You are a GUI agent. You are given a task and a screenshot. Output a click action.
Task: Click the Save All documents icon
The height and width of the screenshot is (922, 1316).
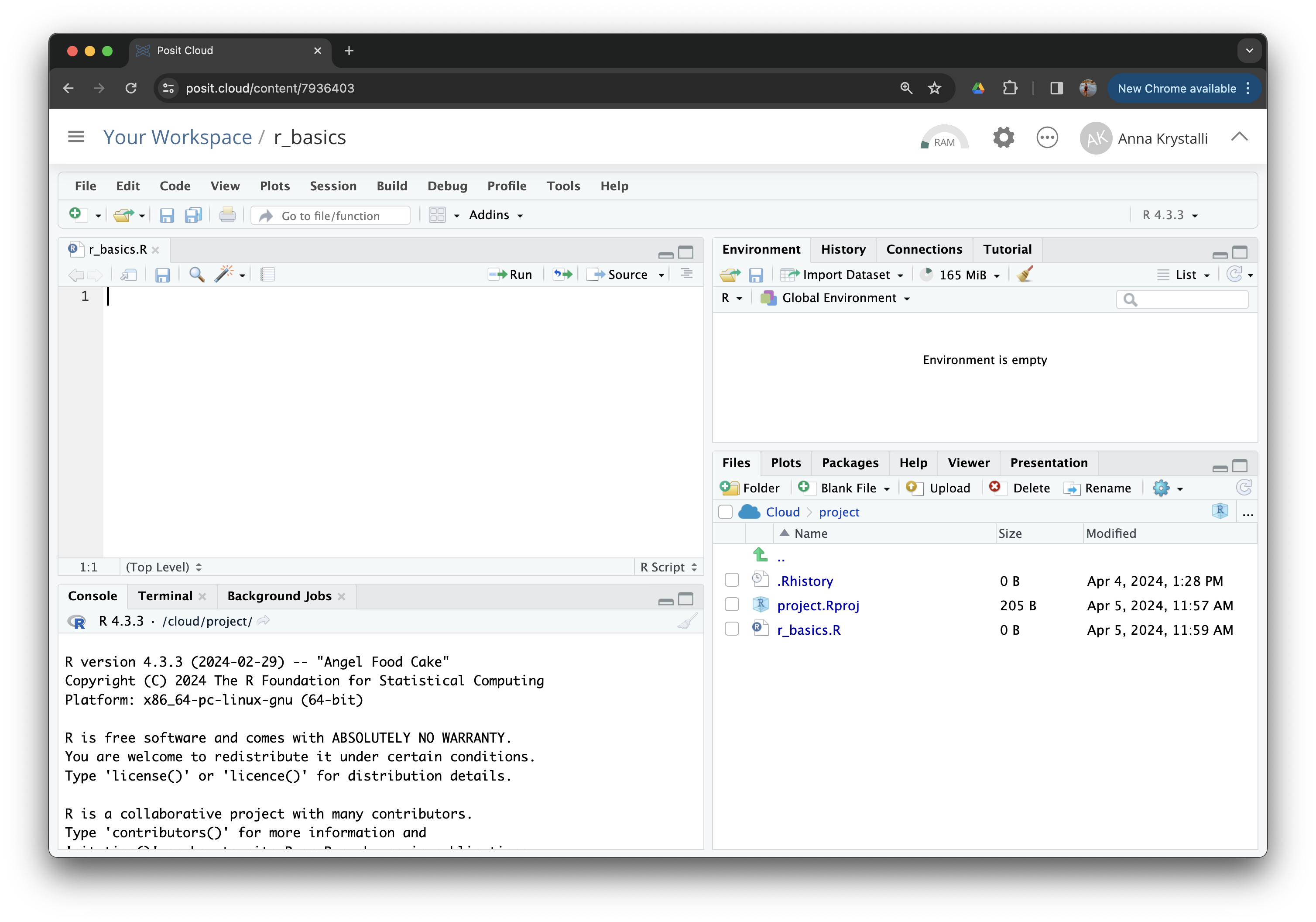pyautogui.click(x=193, y=215)
